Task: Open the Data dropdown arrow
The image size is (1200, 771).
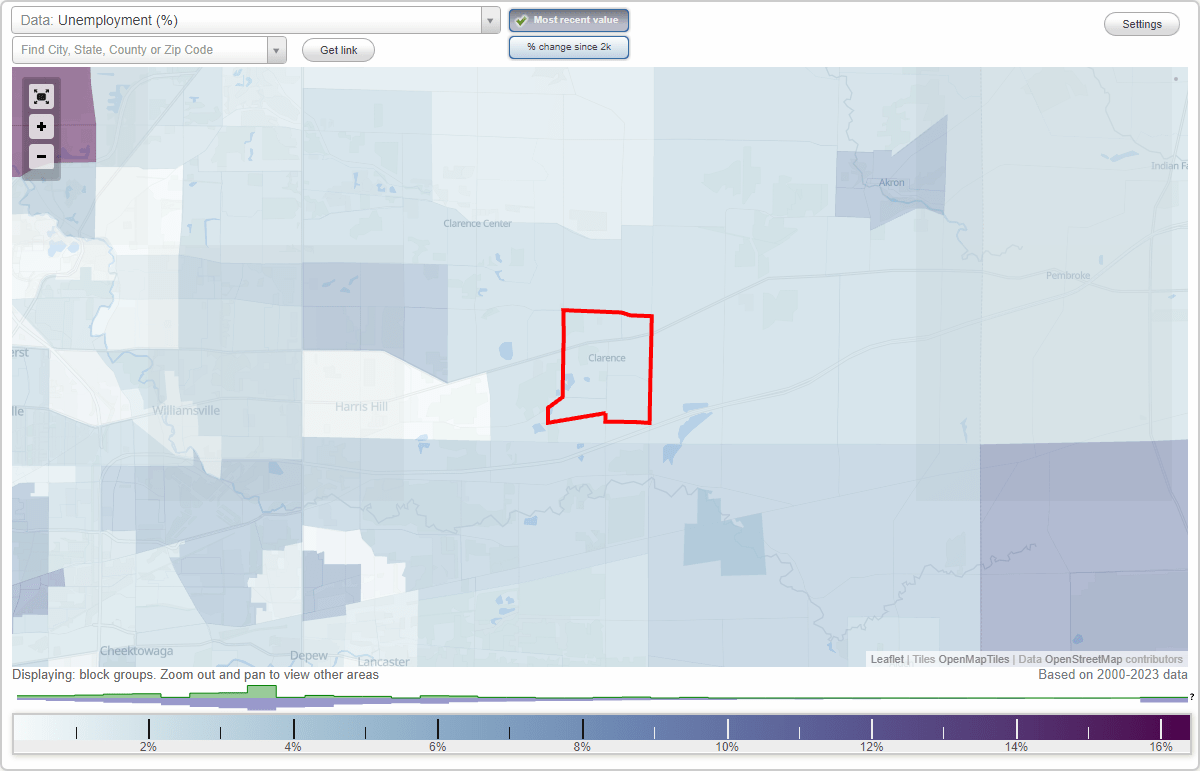Action: tap(490, 20)
